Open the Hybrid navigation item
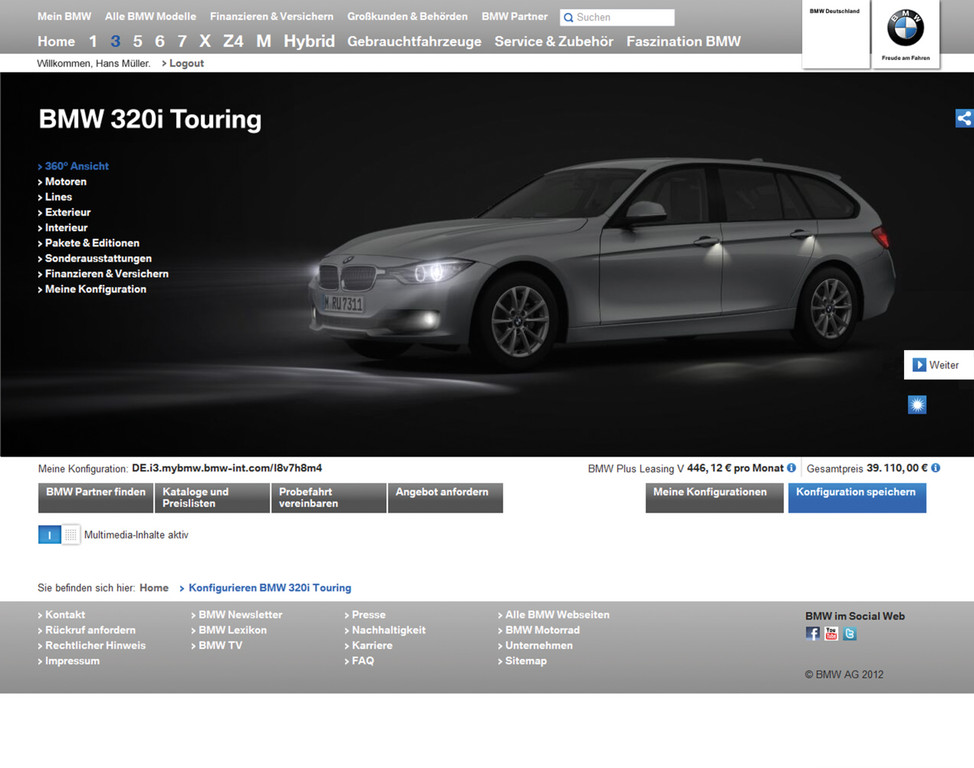The height and width of the screenshot is (768, 974). click(x=309, y=42)
